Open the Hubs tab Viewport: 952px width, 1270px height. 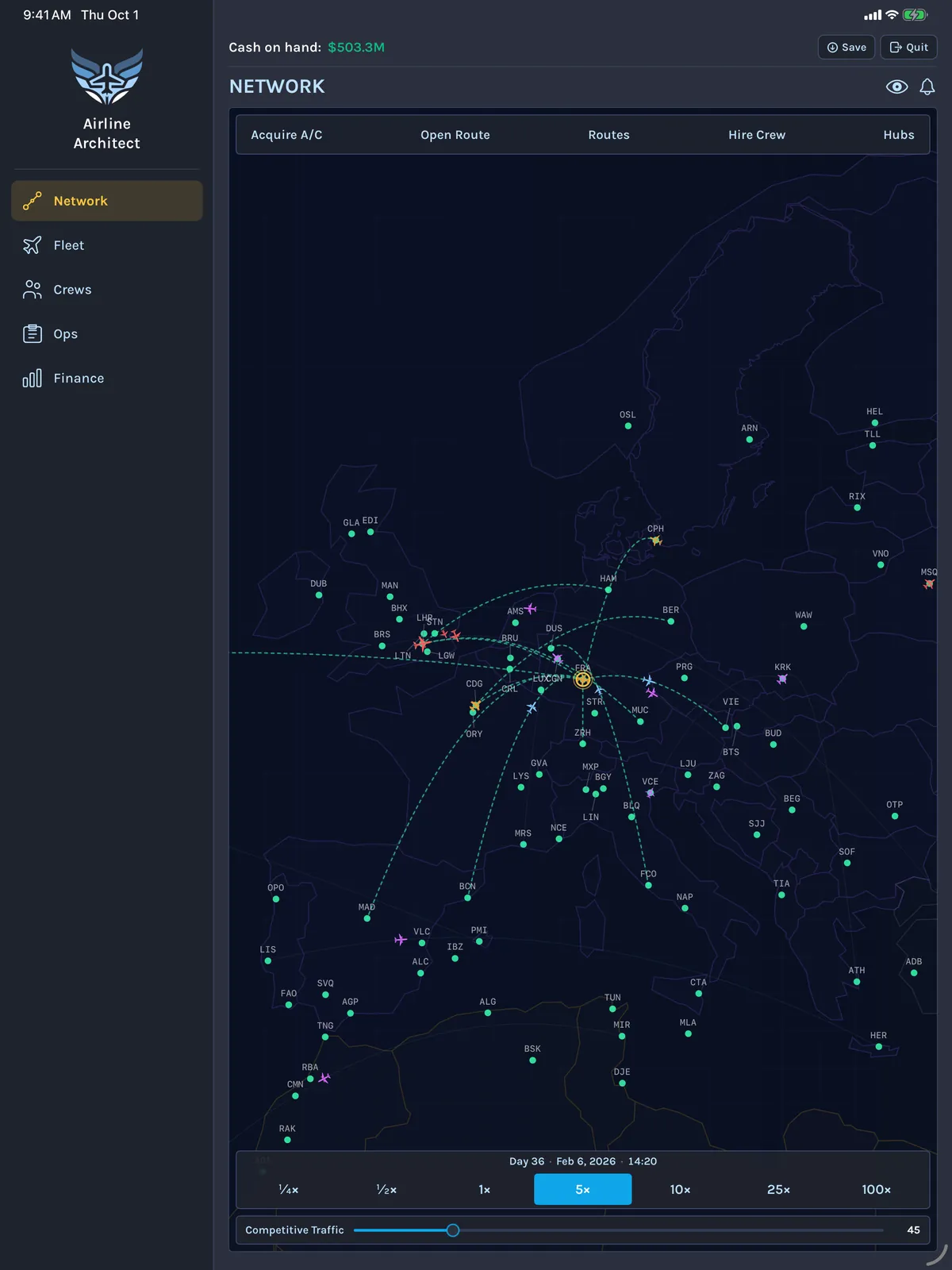click(x=899, y=135)
